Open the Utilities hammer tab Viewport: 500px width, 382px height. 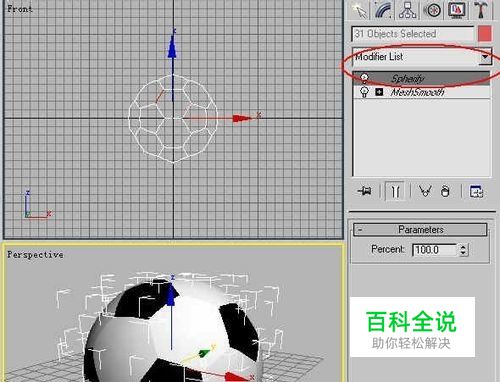point(481,9)
